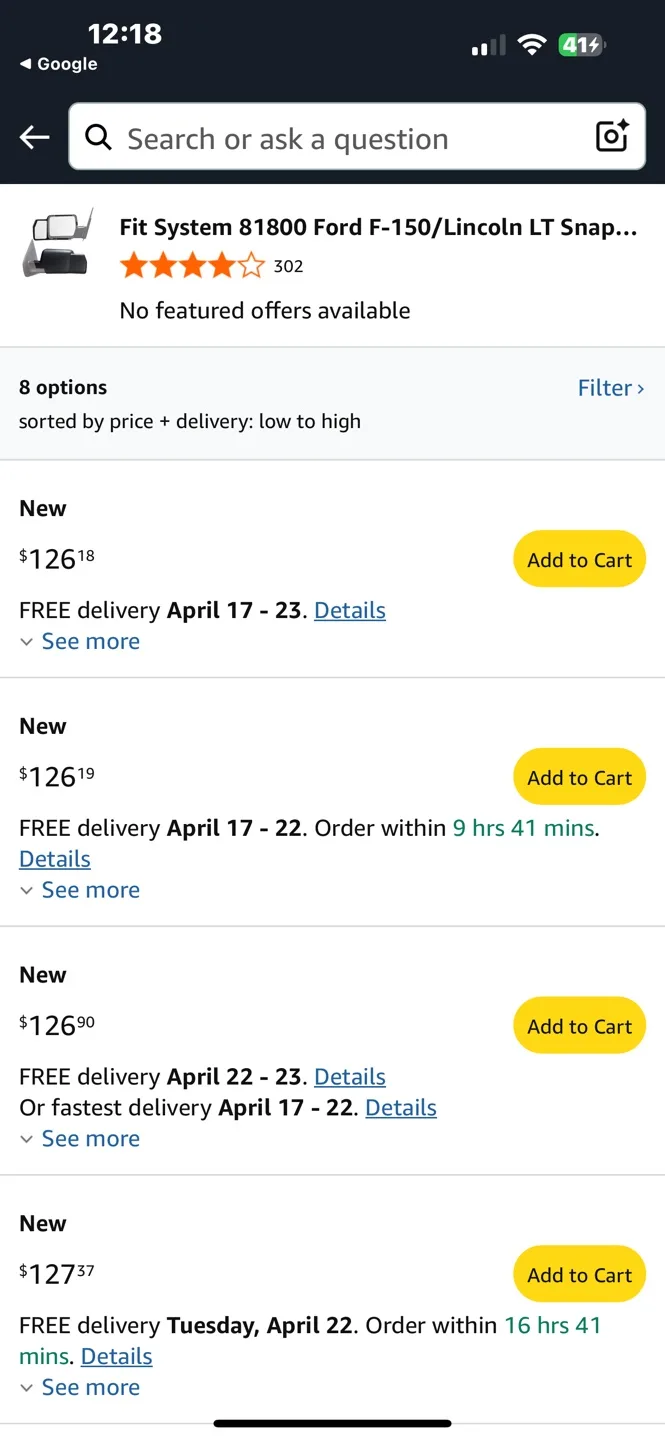Add the $126.90 offer to cart
Image resolution: width=665 pixels, height=1440 pixels.
579,1026
